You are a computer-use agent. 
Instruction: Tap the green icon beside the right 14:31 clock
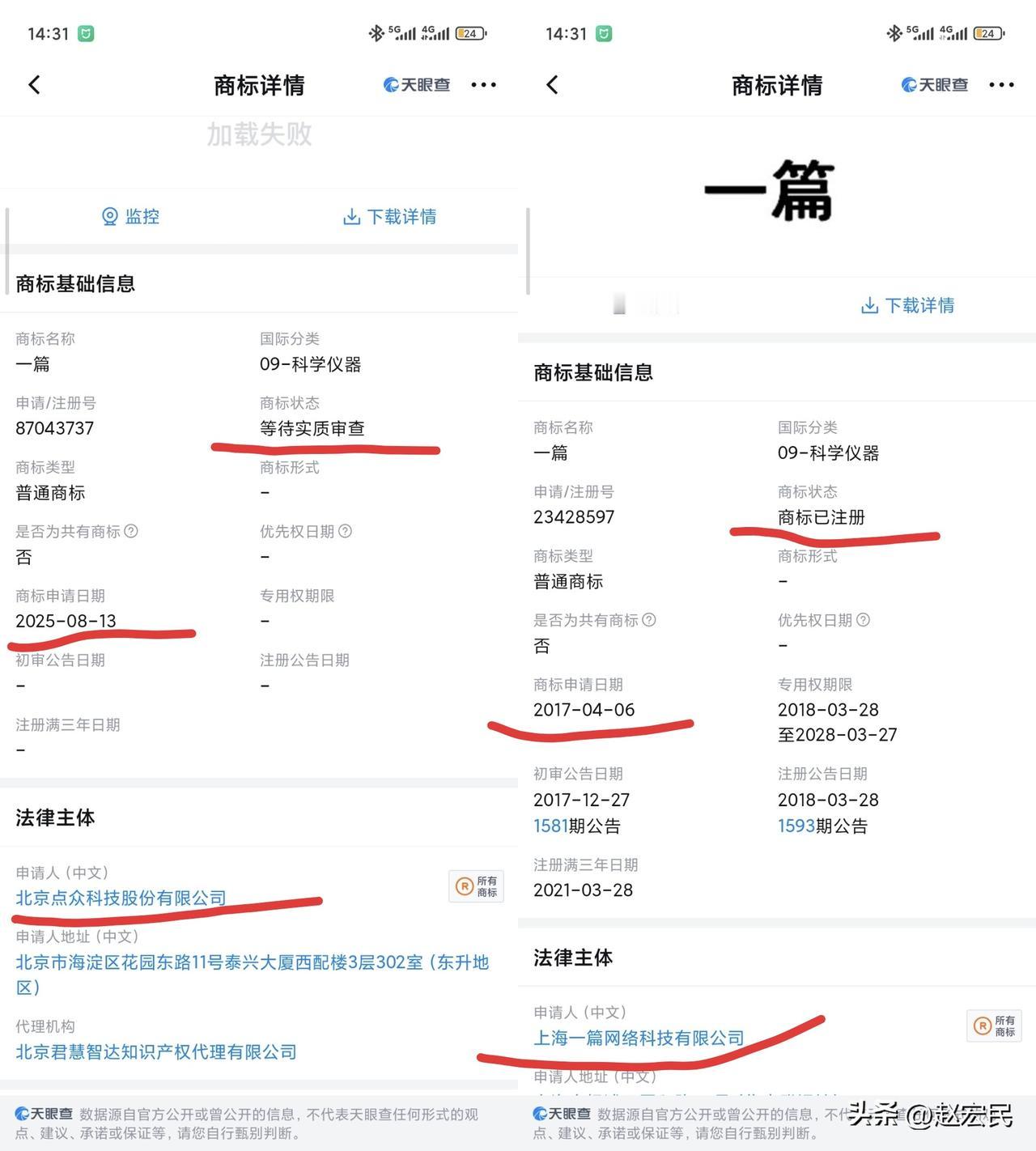point(604,33)
